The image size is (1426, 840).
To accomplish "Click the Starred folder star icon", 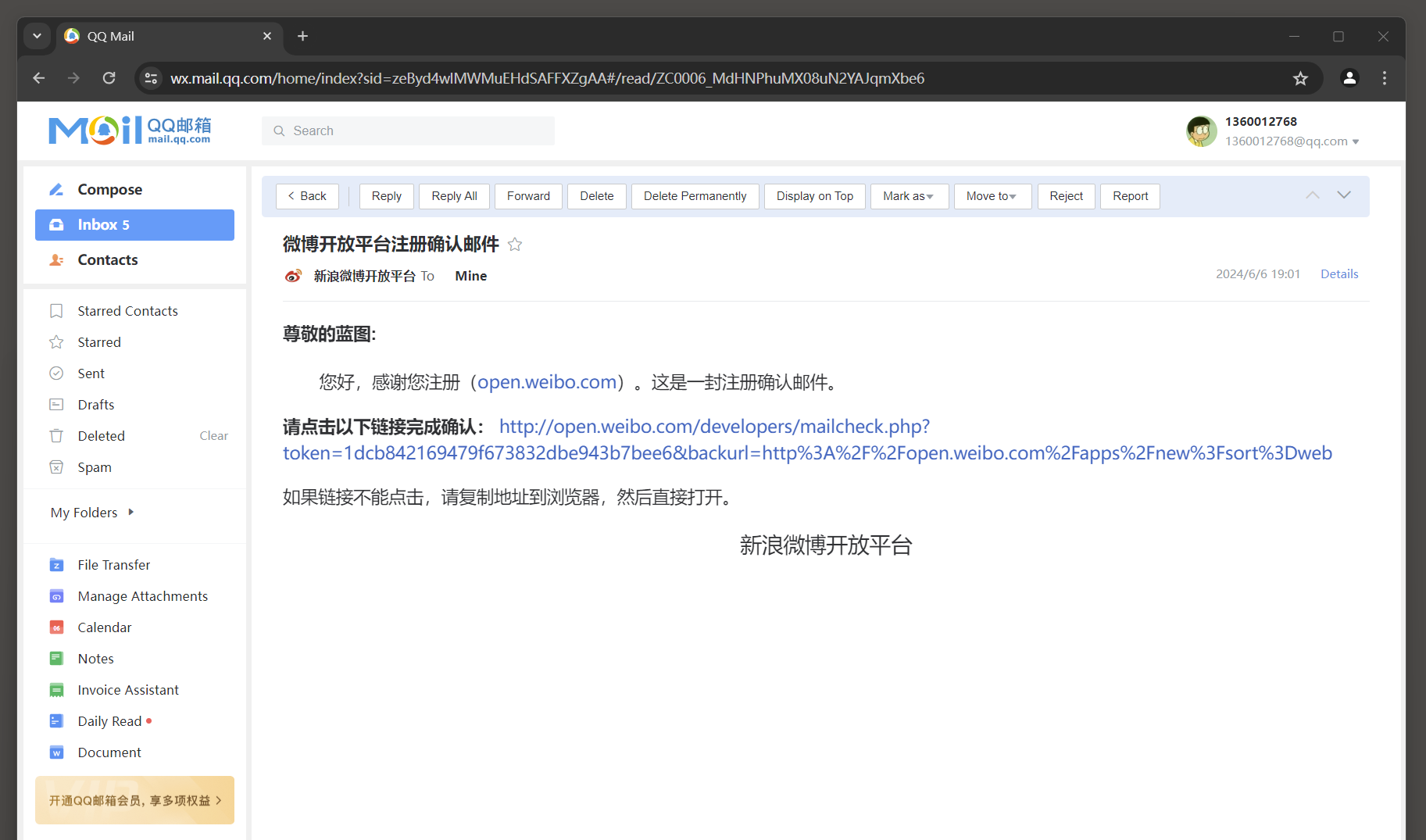I will pos(56,342).
